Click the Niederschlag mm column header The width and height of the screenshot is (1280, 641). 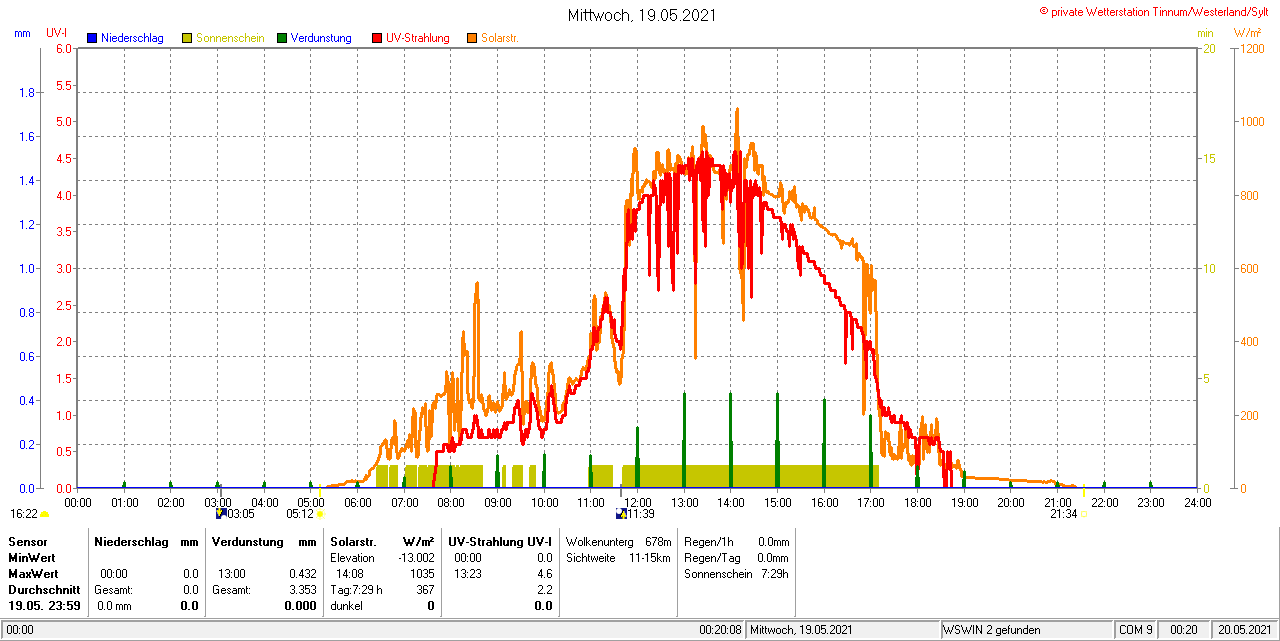pos(146,541)
